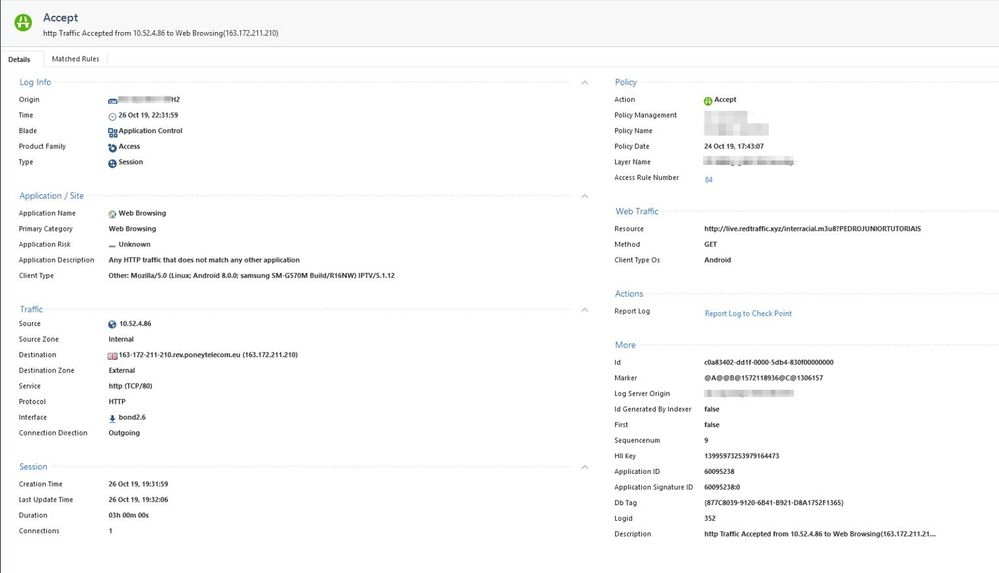Click the bond2.6 interface arrow icon

click(x=113, y=418)
